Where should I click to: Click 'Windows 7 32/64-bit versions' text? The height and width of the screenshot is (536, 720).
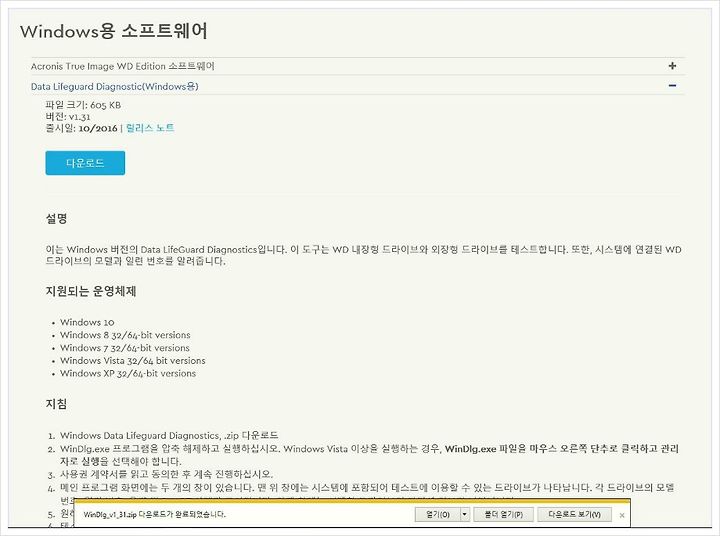pos(124,348)
